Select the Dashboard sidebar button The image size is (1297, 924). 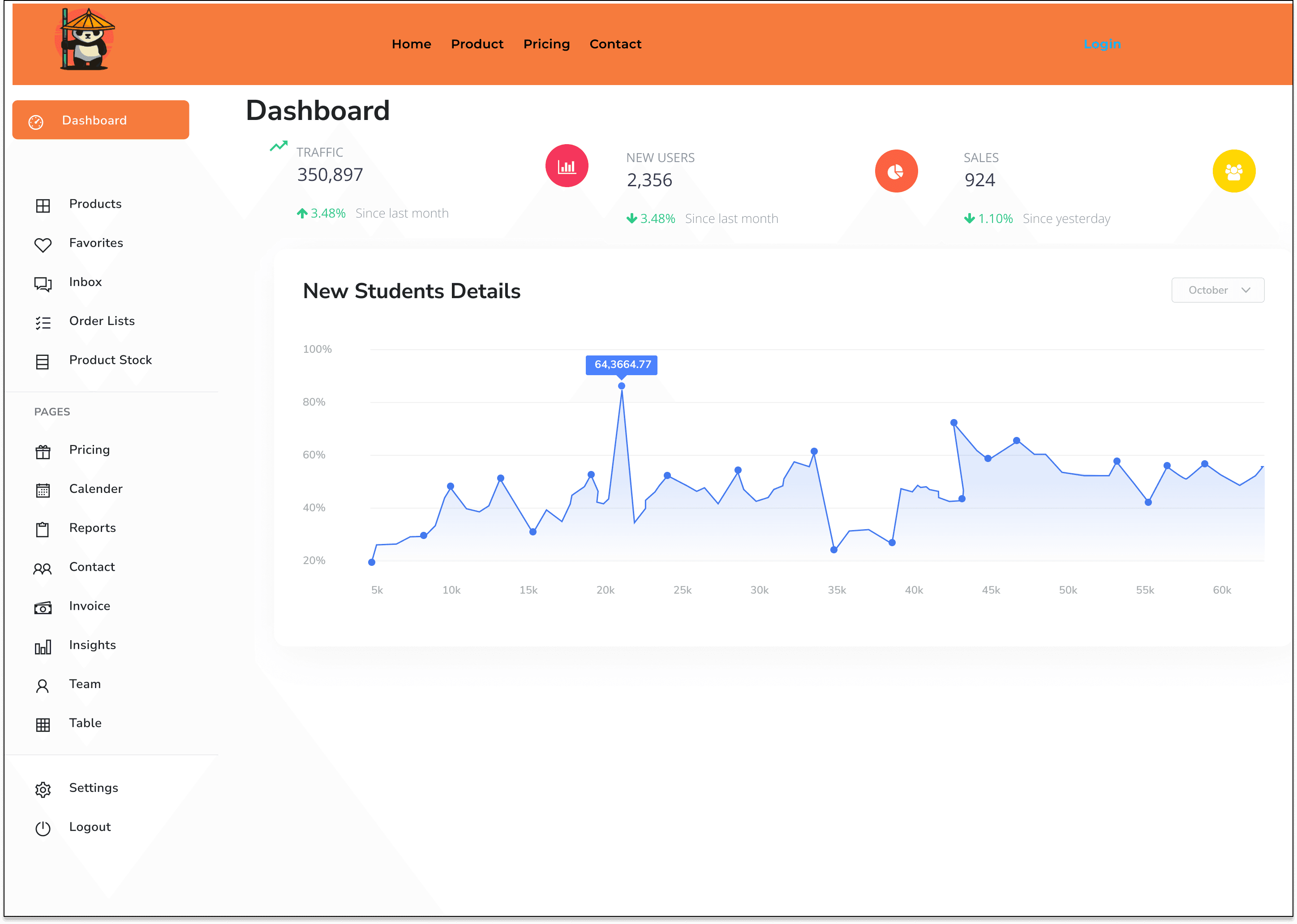[101, 120]
